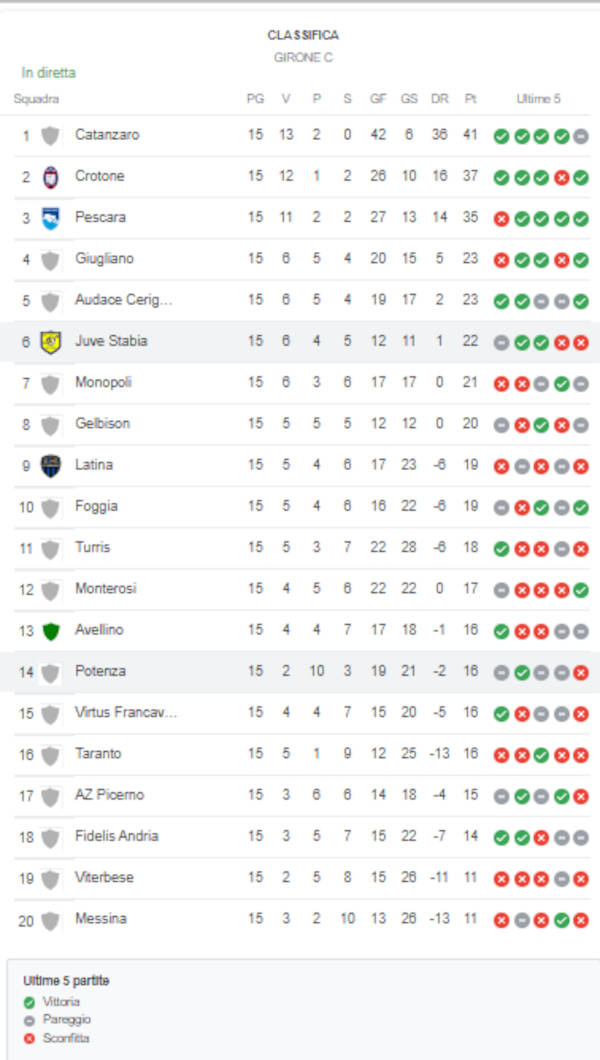This screenshot has width=600, height=1060.
Task: Click Pescara's first red loss icon
Action: pos(501,218)
